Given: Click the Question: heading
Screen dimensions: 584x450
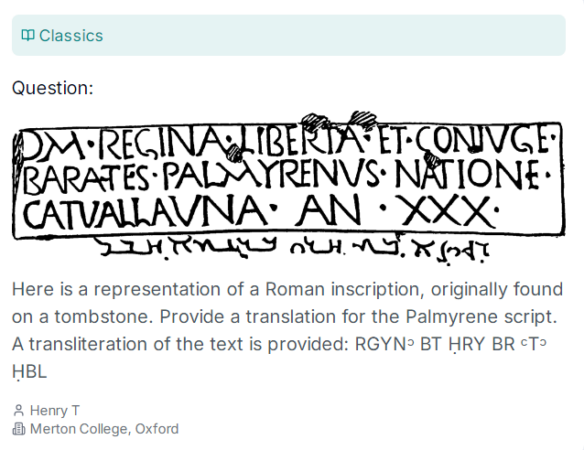Looking at the screenshot, I should coord(53,88).
